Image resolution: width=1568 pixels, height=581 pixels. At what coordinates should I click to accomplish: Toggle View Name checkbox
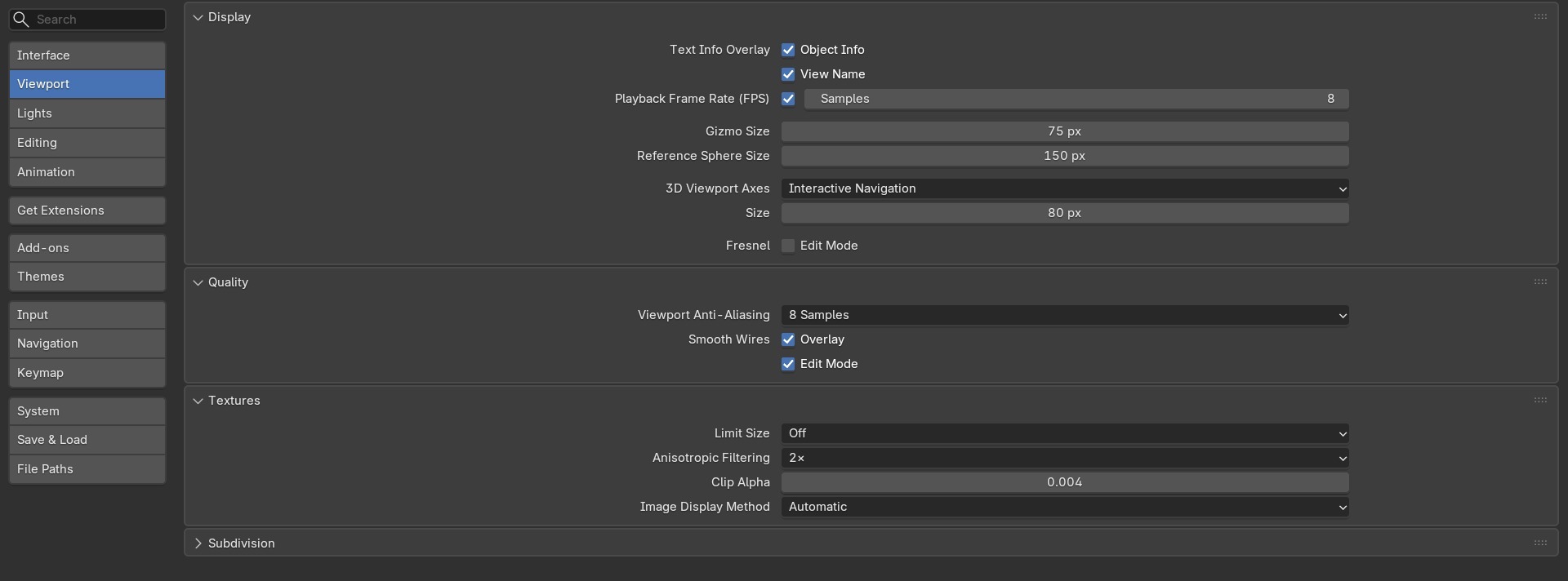tap(788, 74)
